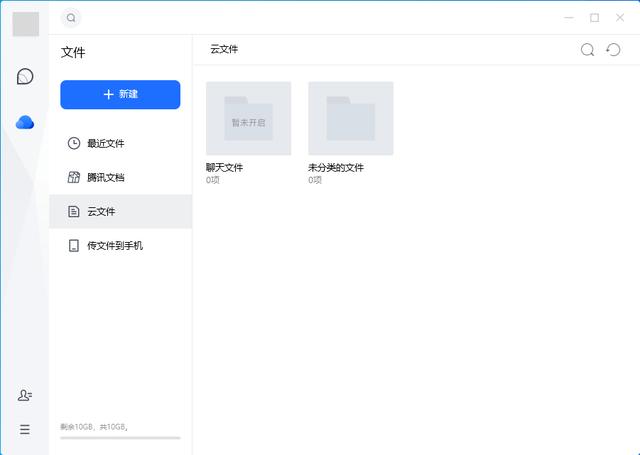This screenshot has width=640, height=455.
Task: Click the 云文件 header breadcrumb
Action: point(224,49)
